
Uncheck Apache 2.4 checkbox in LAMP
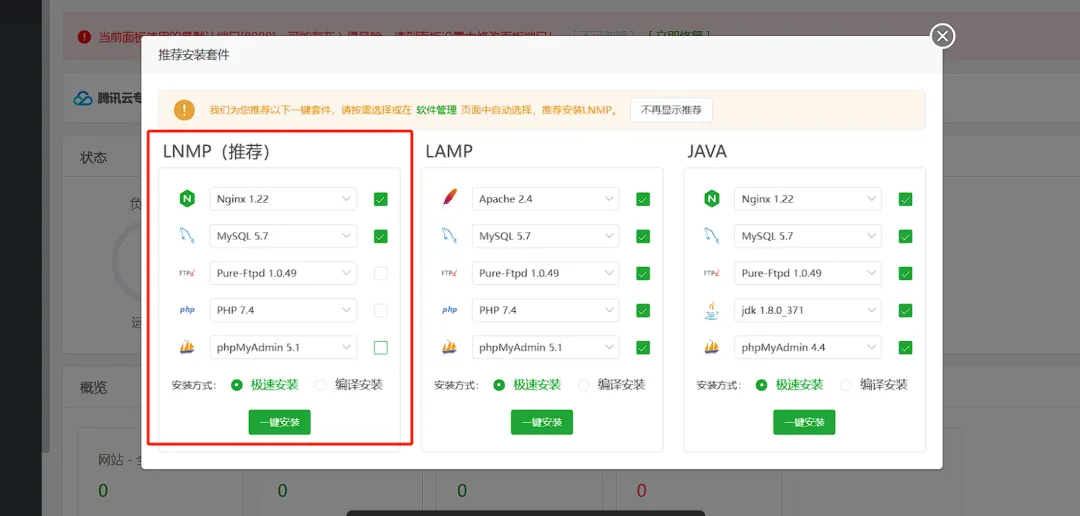pyautogui.click(x=643, y=199)
